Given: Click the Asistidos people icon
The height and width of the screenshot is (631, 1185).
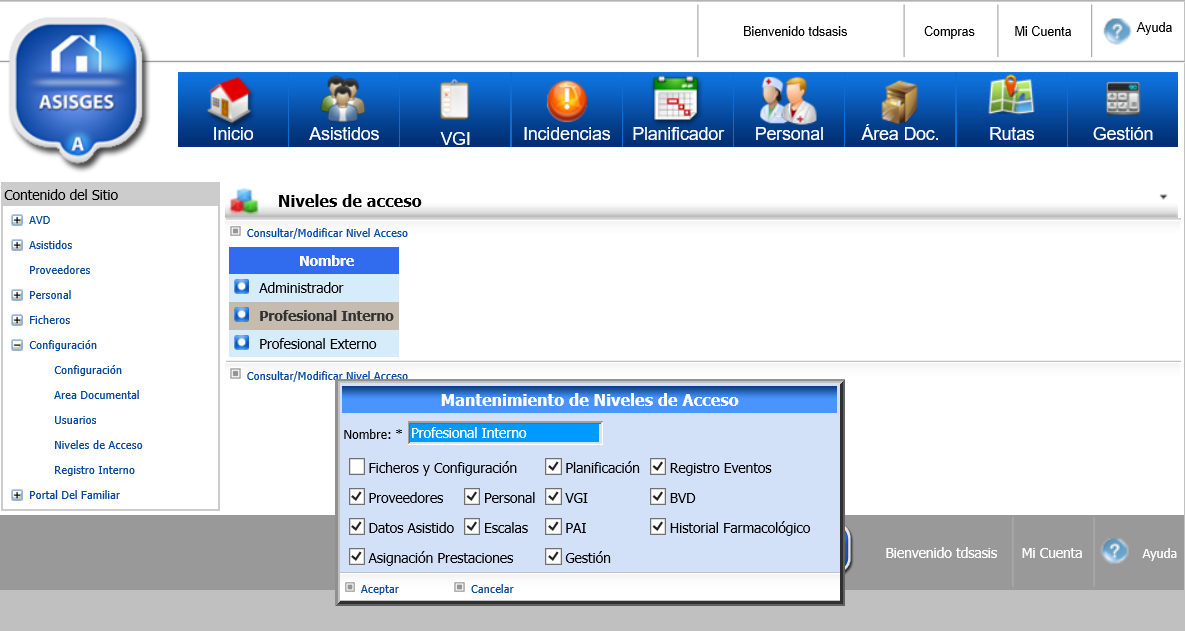Looking at the screenshot, I should tap(343, 100).
